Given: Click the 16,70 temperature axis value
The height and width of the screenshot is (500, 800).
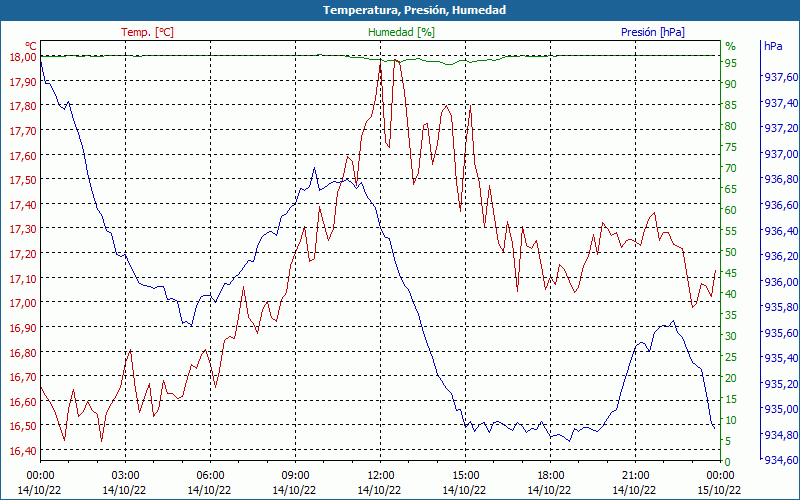Looking at the screenshot, I should coord(23,377).
